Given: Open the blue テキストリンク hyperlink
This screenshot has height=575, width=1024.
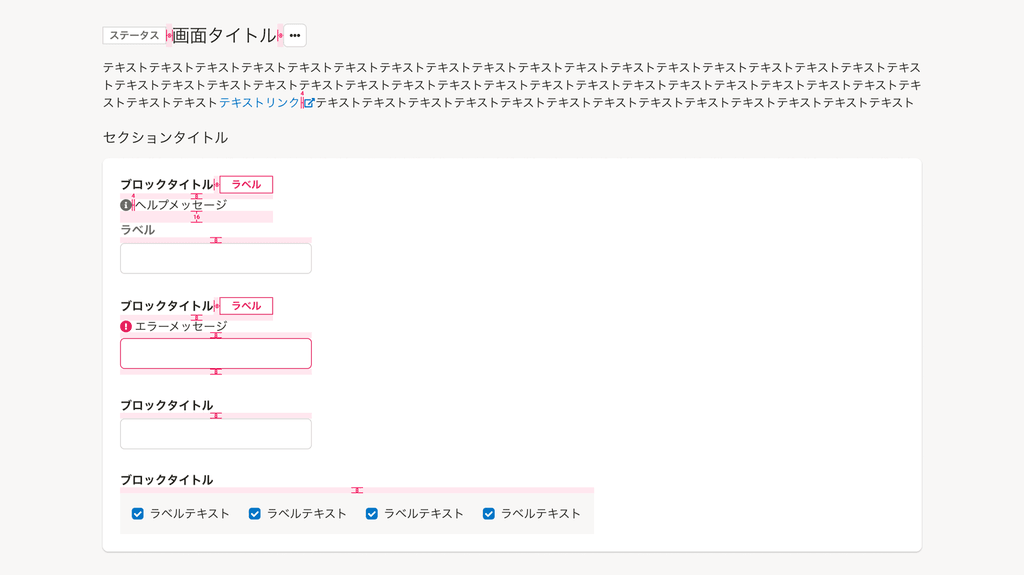Looking at the screenshot, I should click(259, 103).
